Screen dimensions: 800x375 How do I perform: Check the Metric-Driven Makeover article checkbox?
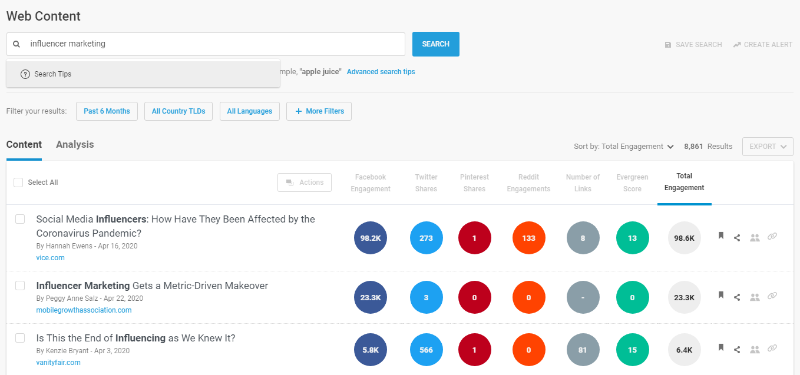pos(20,285)
